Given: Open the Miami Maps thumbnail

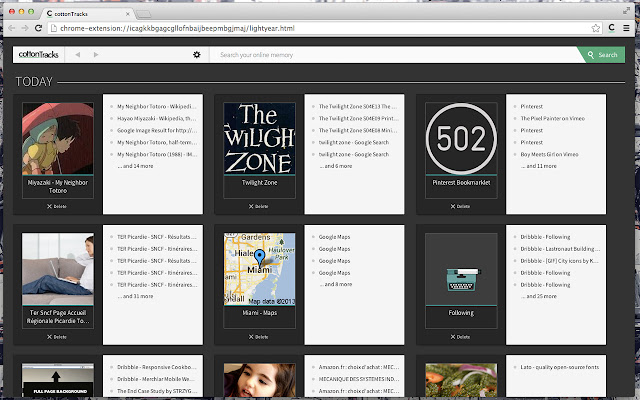Looking at the screenshot, I should 260,269.
